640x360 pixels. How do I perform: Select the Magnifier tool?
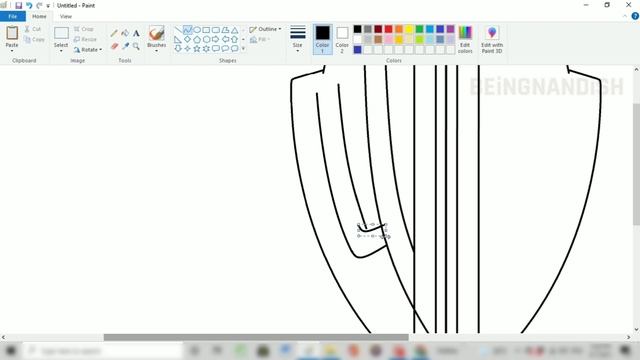pyautogui.click(x=136, y=46)
